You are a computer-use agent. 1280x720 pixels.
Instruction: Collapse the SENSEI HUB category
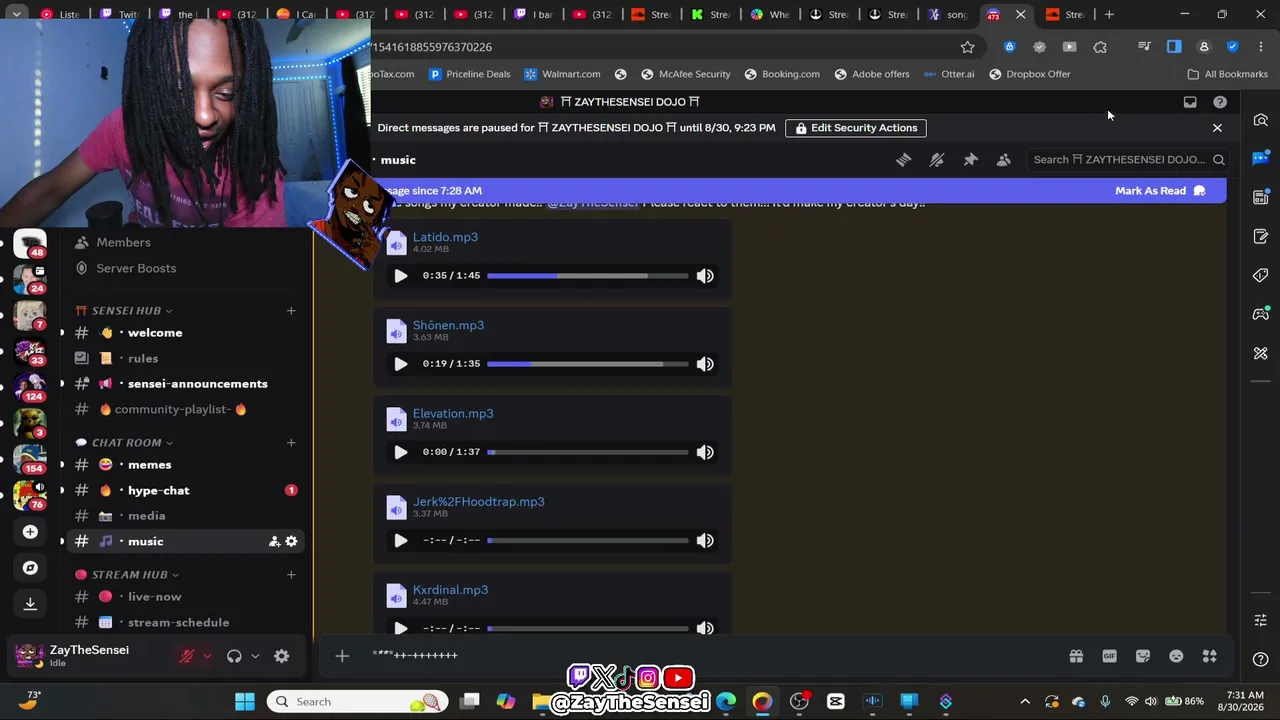pos(124,311)
